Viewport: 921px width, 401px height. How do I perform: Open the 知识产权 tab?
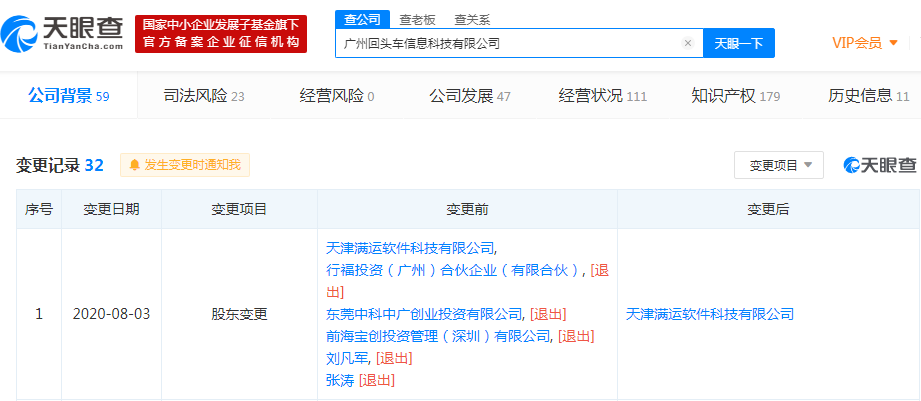click(x=735, y=96)
